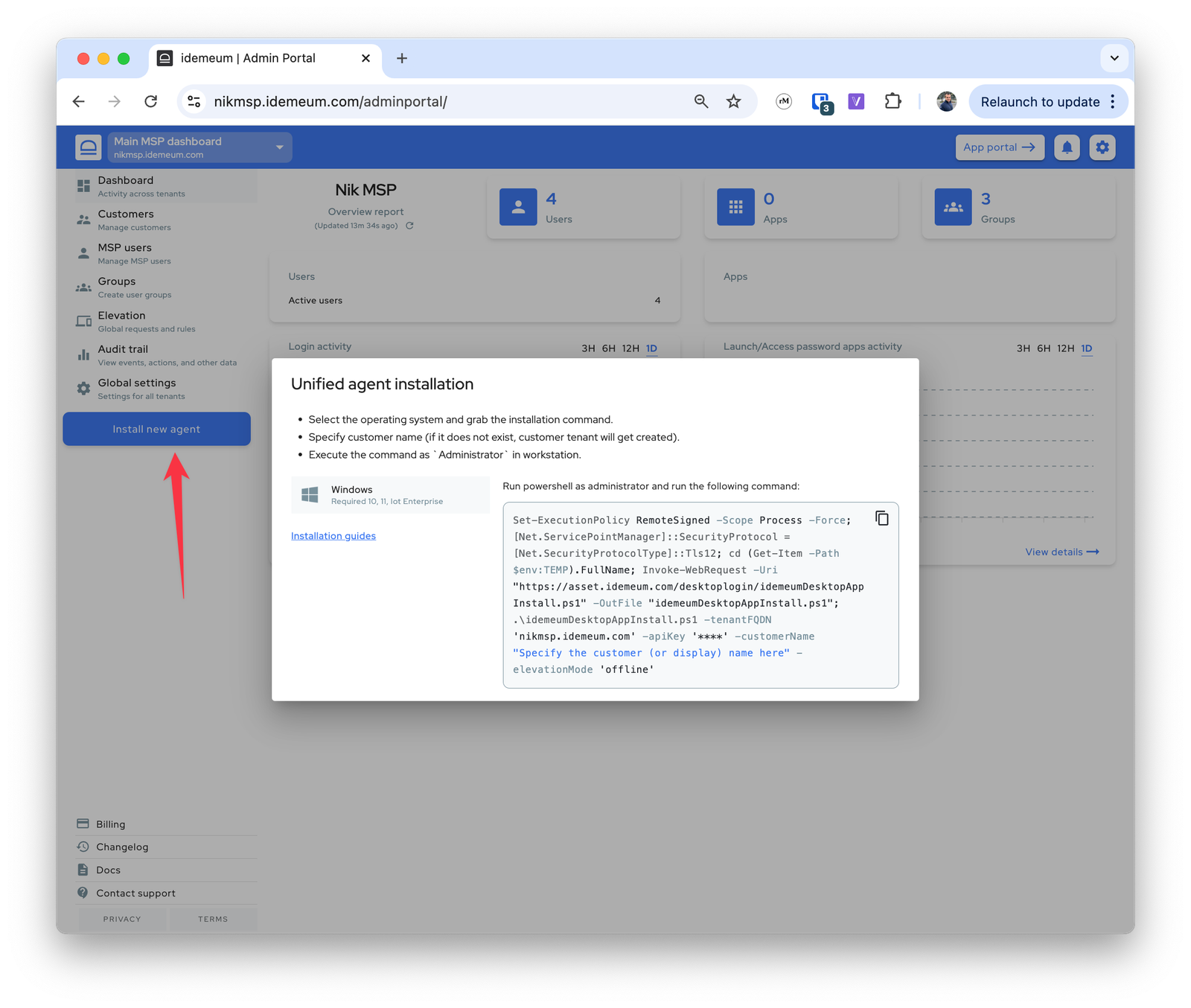Screen dimensions: 1191x1008
Task: Select 6H in Login activity
Action: [609, 348]
